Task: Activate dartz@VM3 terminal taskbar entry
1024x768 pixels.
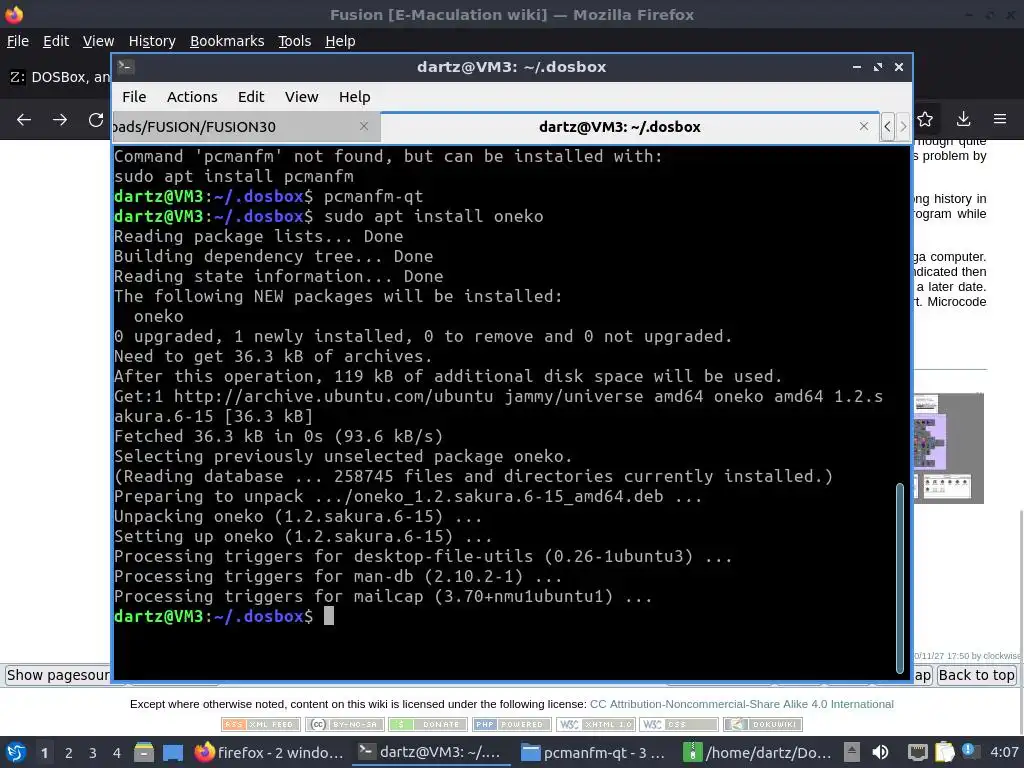Action: tap(433, 753)
